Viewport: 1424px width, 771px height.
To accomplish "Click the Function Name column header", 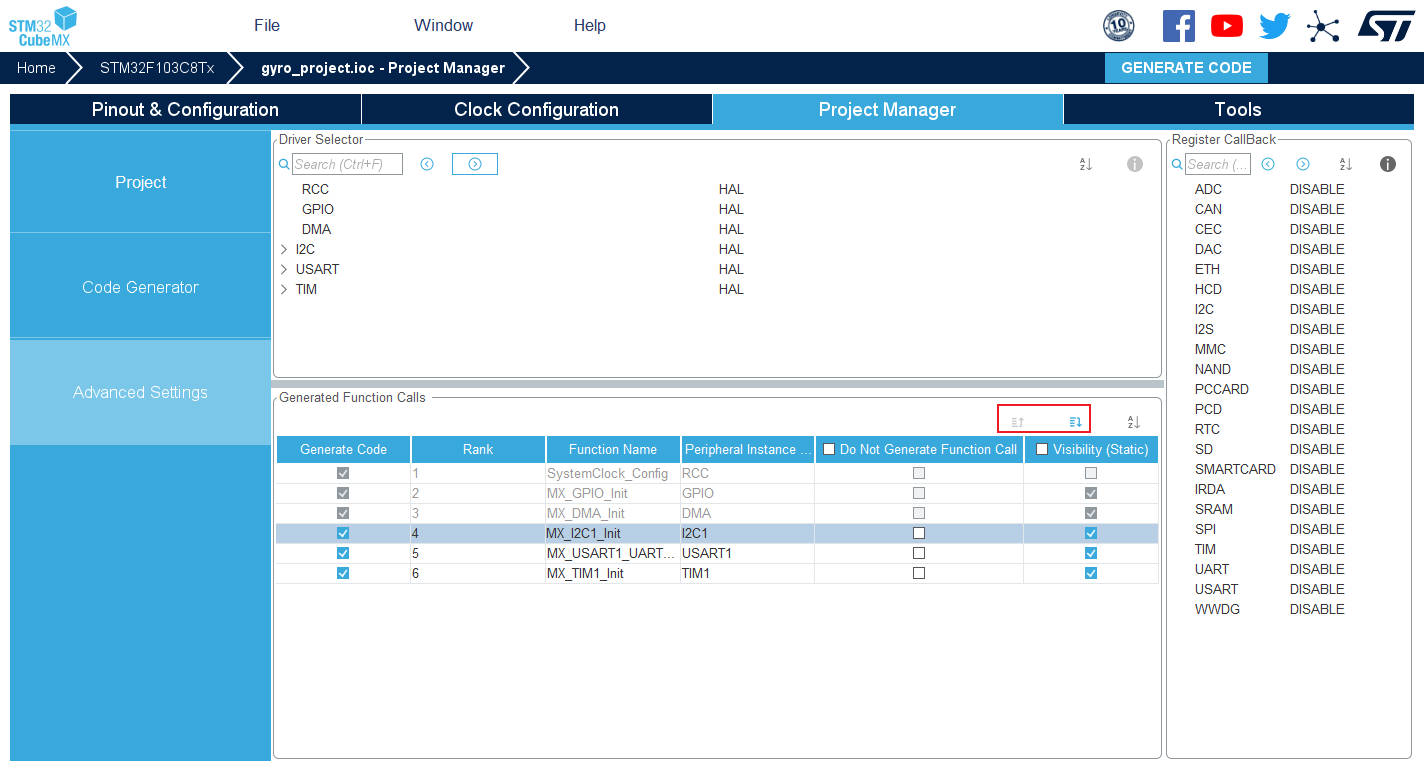I will pos(613,450).
